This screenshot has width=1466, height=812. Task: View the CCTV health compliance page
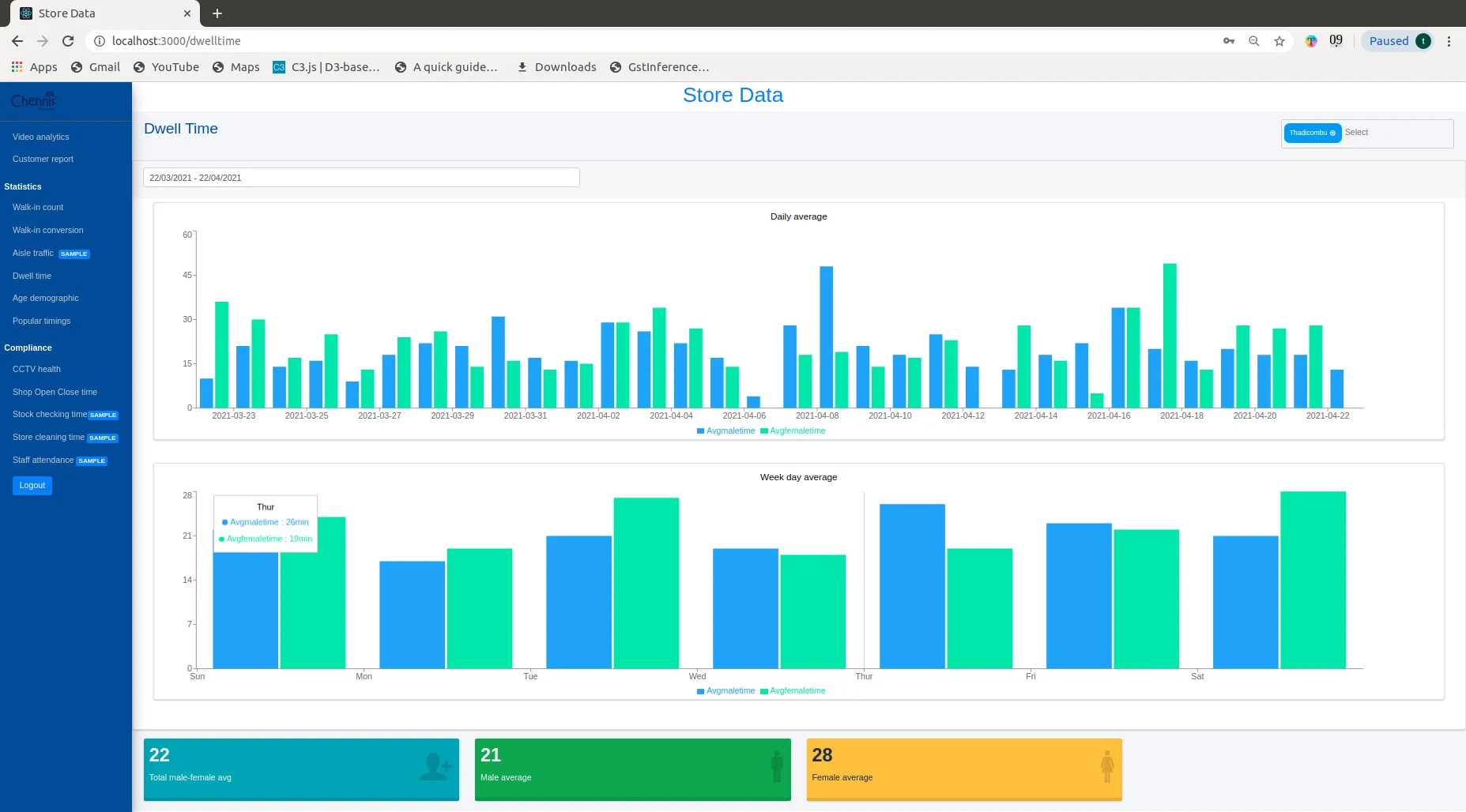pyautogui.click(x=36, y=369)
